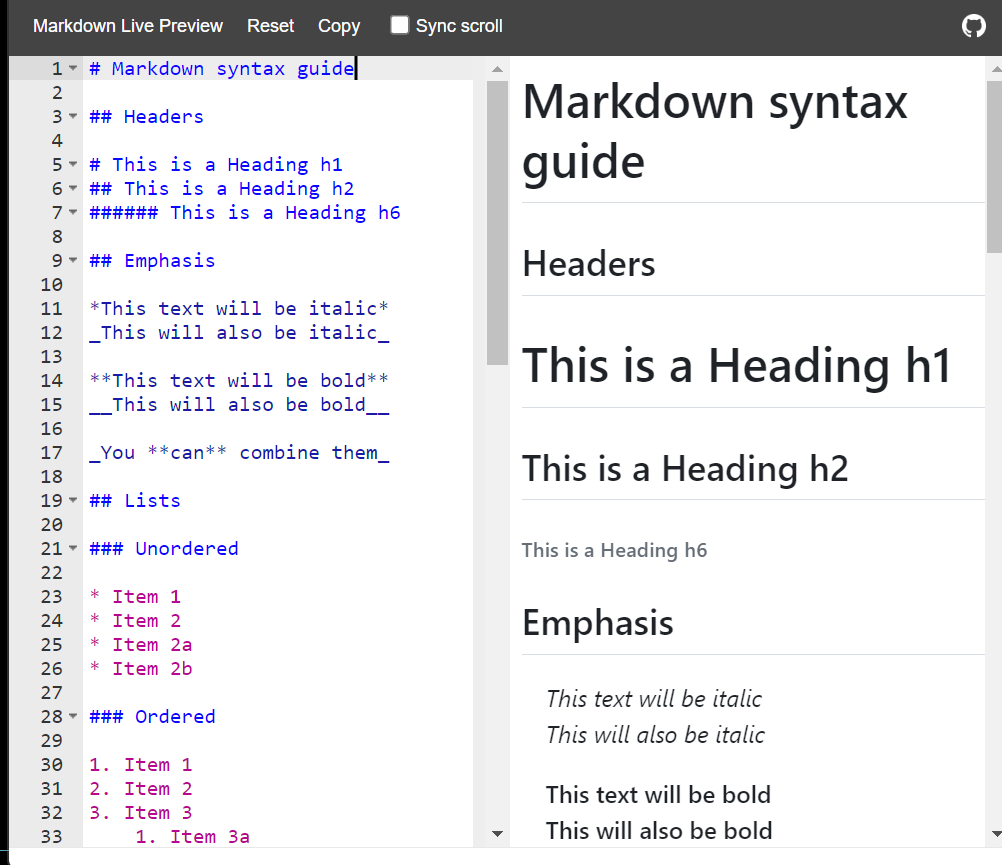
Task: Click the editor scrollbar up arrow
Action: tap(497, 68)
